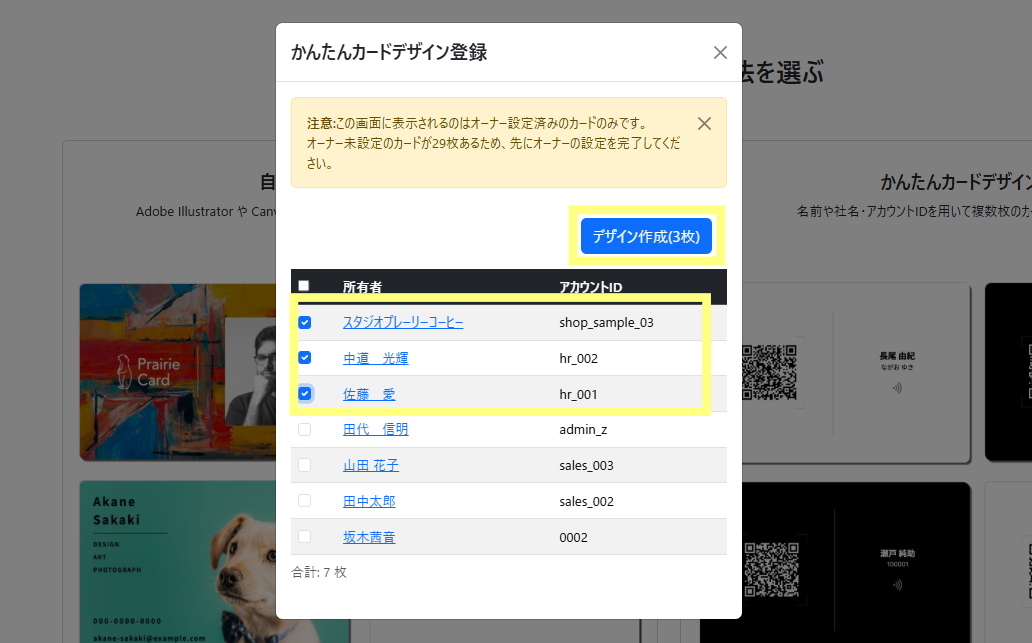Click the かんたんカードデザイン heading in background
This screenshot has height=643, width=1032.
point(956,182)
